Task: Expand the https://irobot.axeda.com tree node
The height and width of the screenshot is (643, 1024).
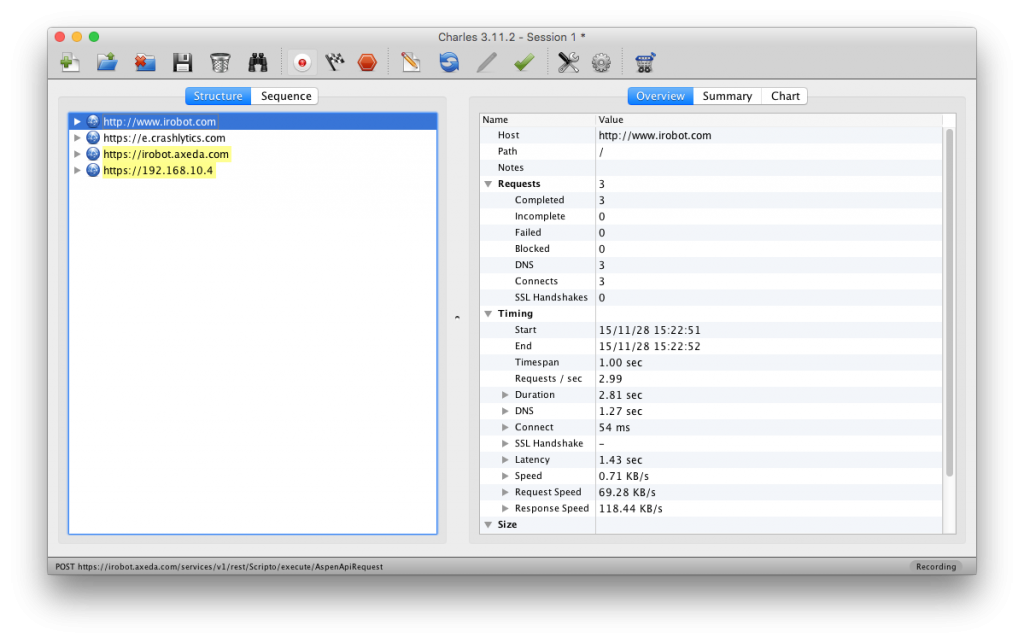Action: [x=78, y=154]
